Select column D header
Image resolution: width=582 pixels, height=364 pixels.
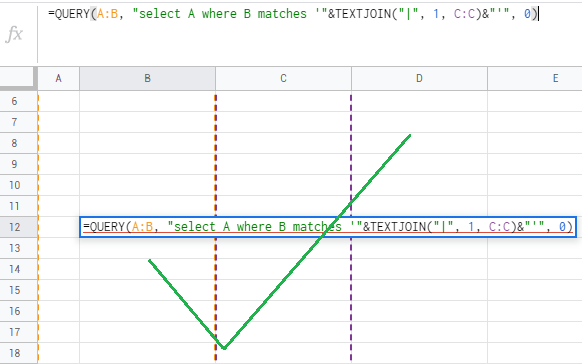click(419, 78)
